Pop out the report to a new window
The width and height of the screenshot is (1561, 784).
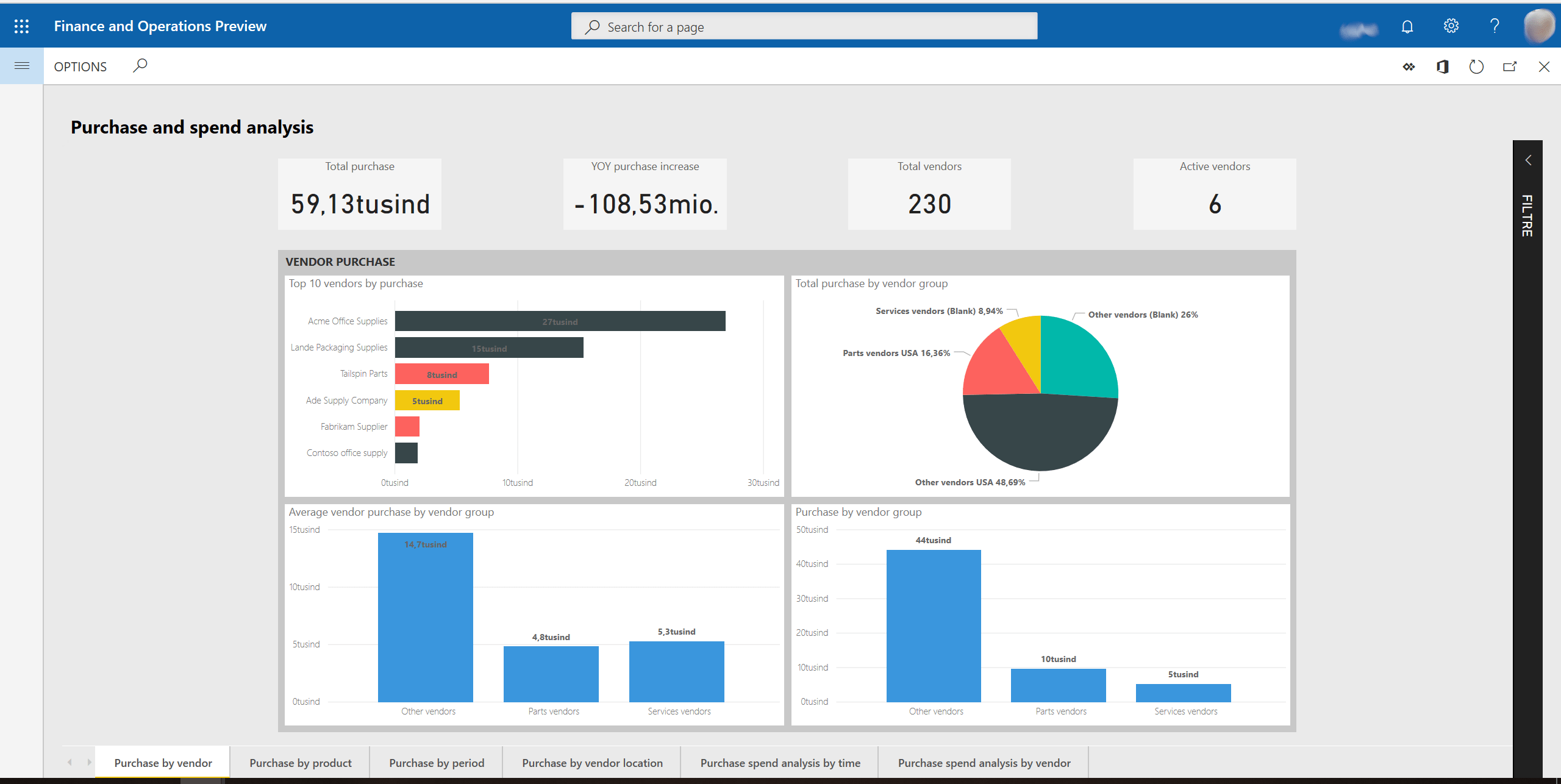(x=1510, y=66)
